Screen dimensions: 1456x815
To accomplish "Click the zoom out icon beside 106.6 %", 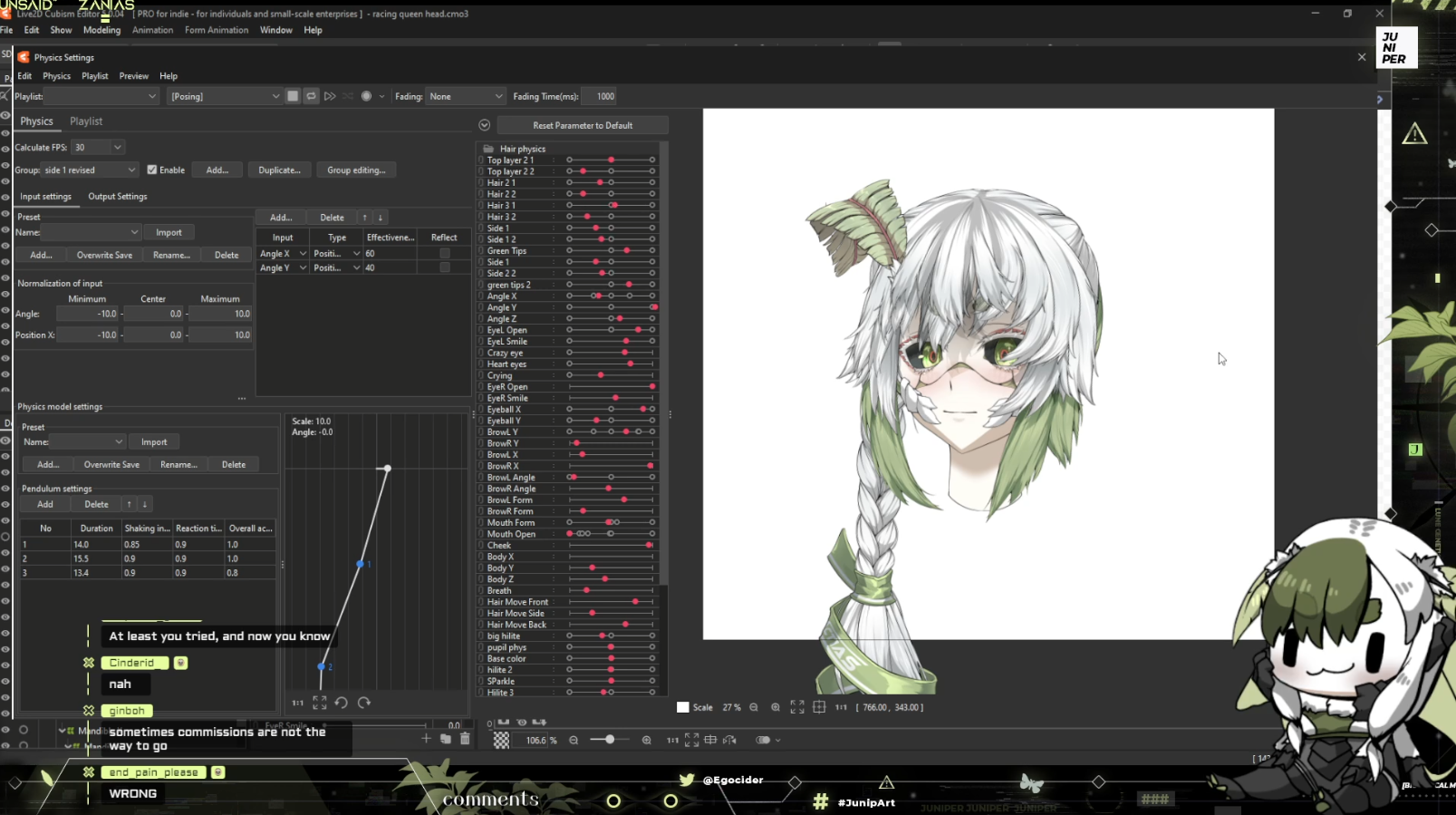I will (574, 740).
